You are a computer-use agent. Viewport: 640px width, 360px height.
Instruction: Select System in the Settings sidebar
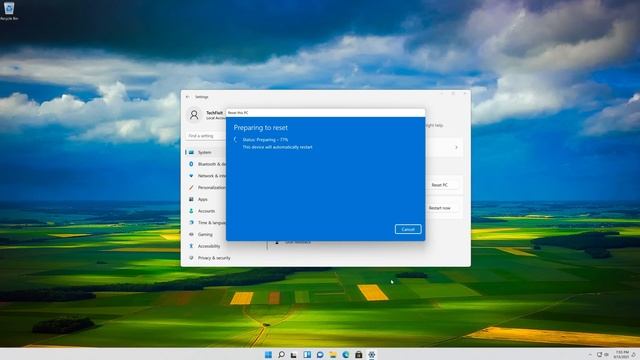[x=206, y=152]
